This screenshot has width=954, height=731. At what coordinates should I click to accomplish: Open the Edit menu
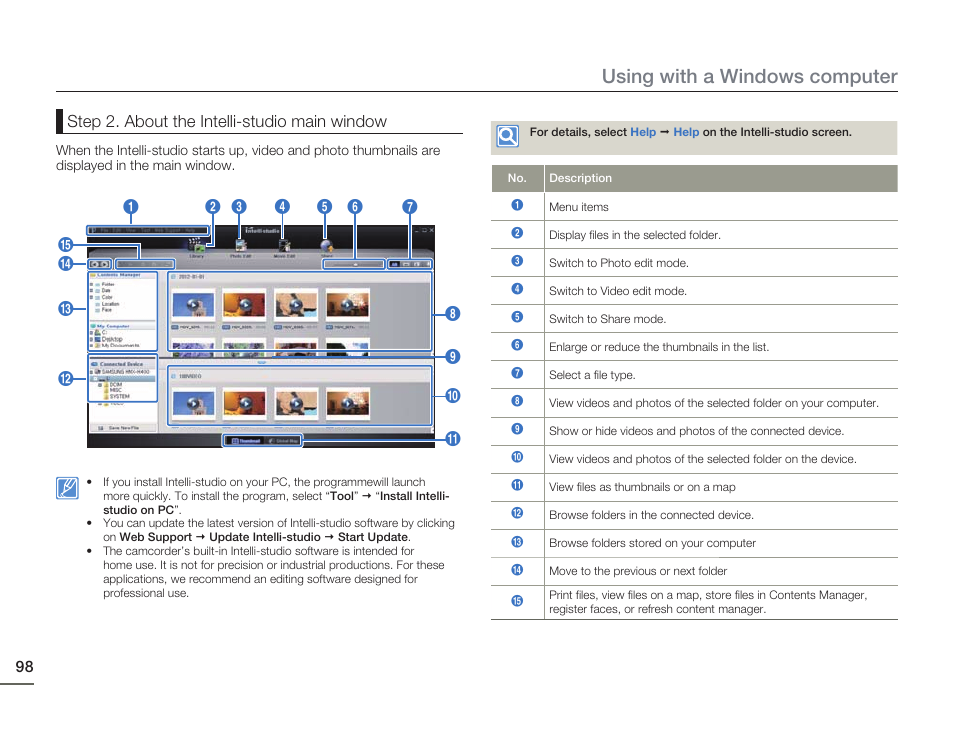pos(117,230)
